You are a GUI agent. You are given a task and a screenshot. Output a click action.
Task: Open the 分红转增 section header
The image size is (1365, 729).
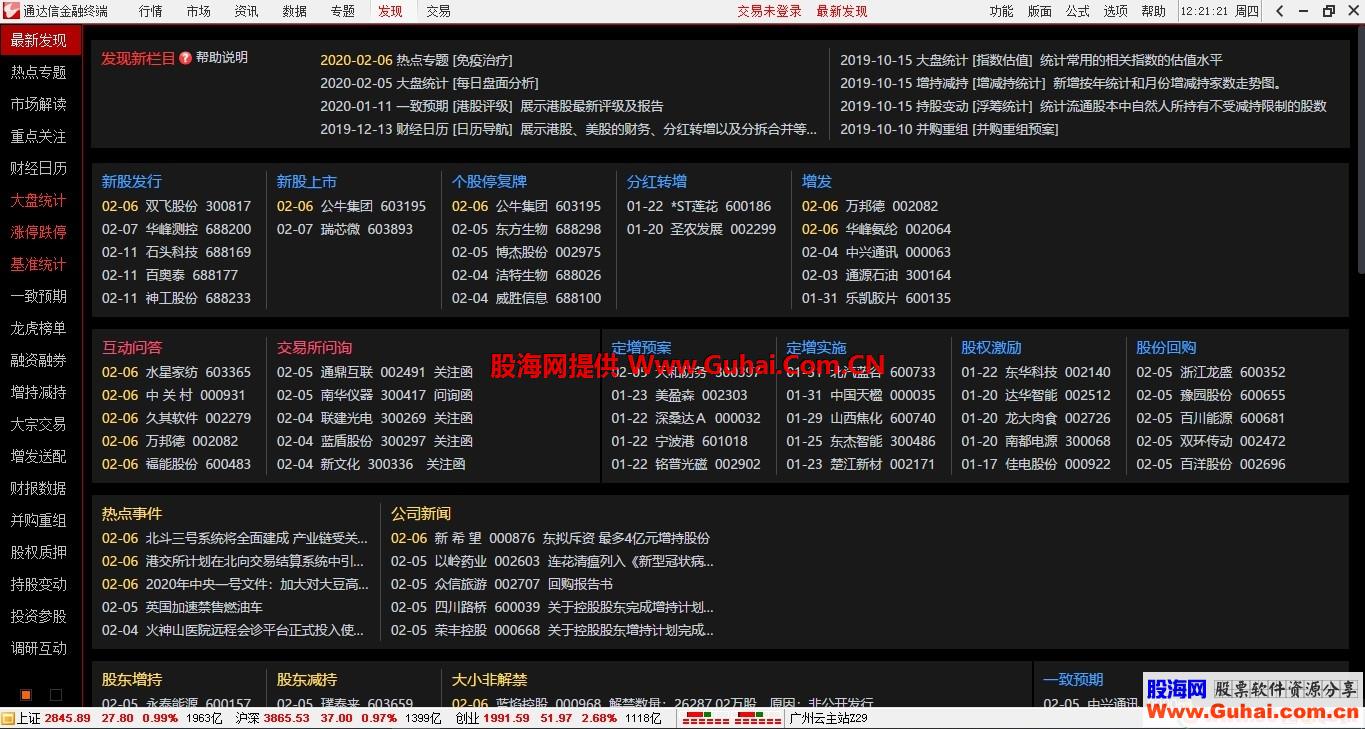tap(657, 181)
